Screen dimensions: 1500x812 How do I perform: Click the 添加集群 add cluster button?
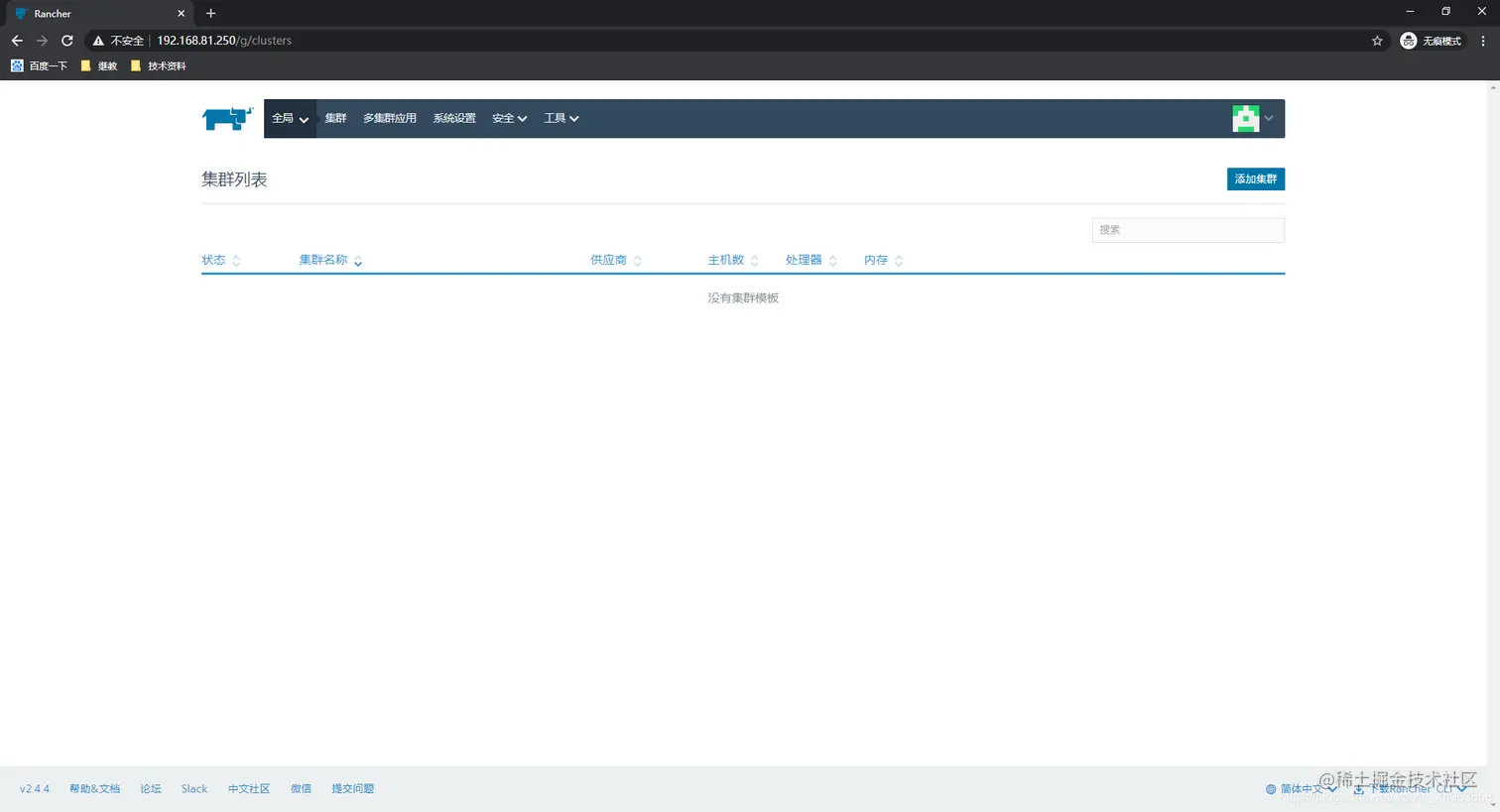1255,178
